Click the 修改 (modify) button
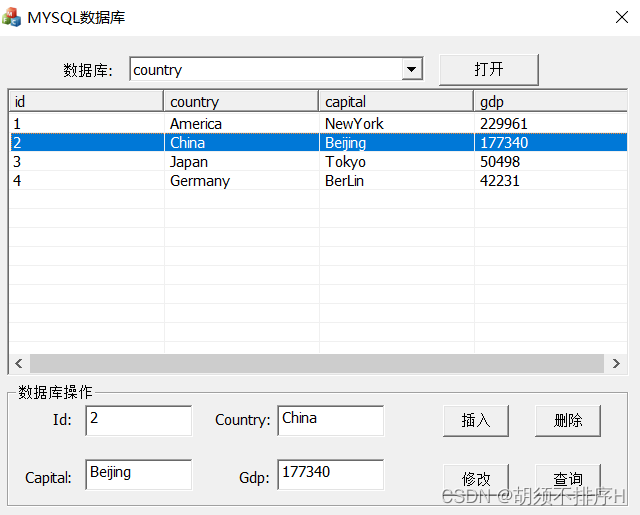The width and height of the screenshot is (640, 515). tap(476, 478)
